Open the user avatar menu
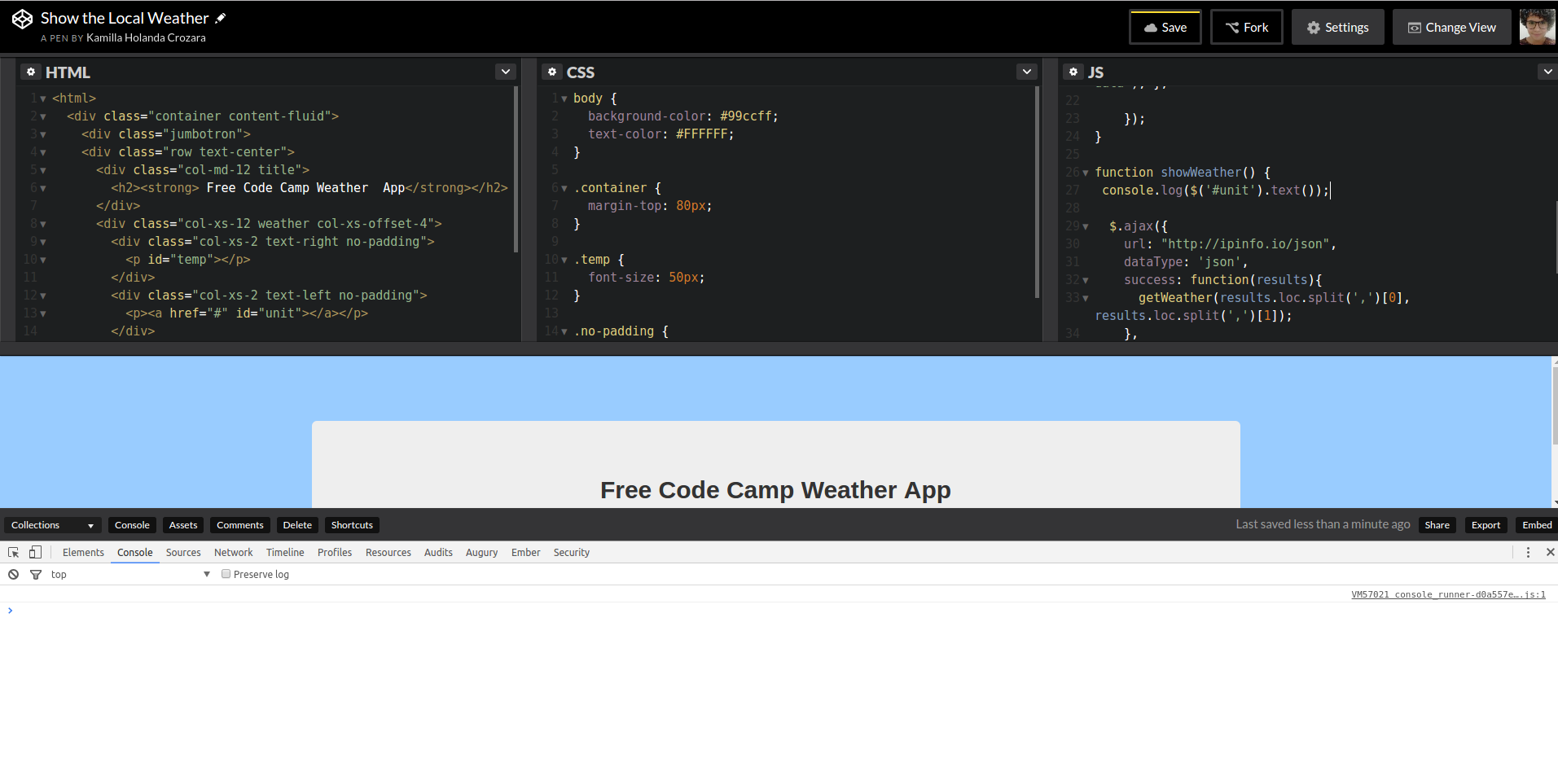 [x=1538, y=27]
